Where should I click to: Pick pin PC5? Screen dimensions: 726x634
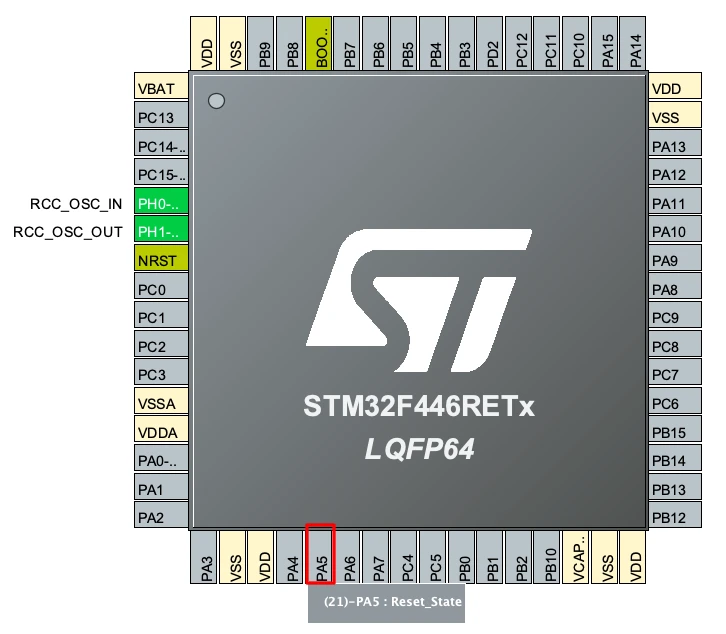click(433, 557)
